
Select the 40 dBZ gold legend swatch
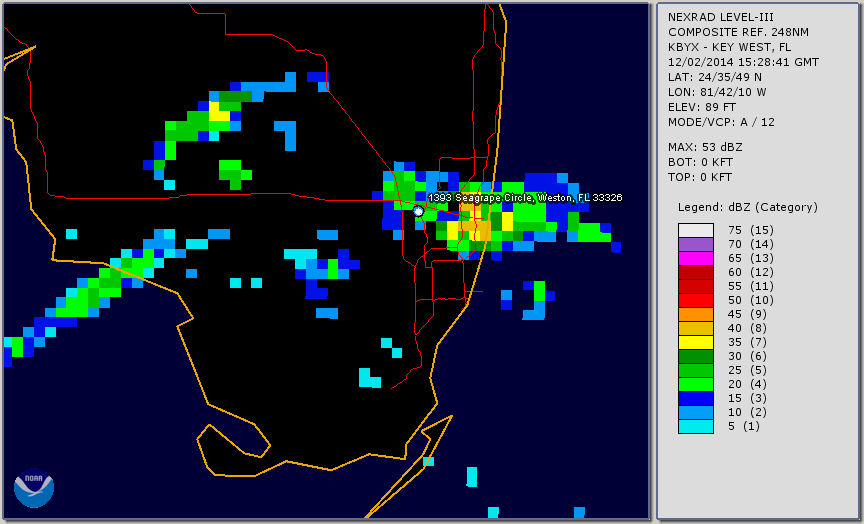point(695,328)
